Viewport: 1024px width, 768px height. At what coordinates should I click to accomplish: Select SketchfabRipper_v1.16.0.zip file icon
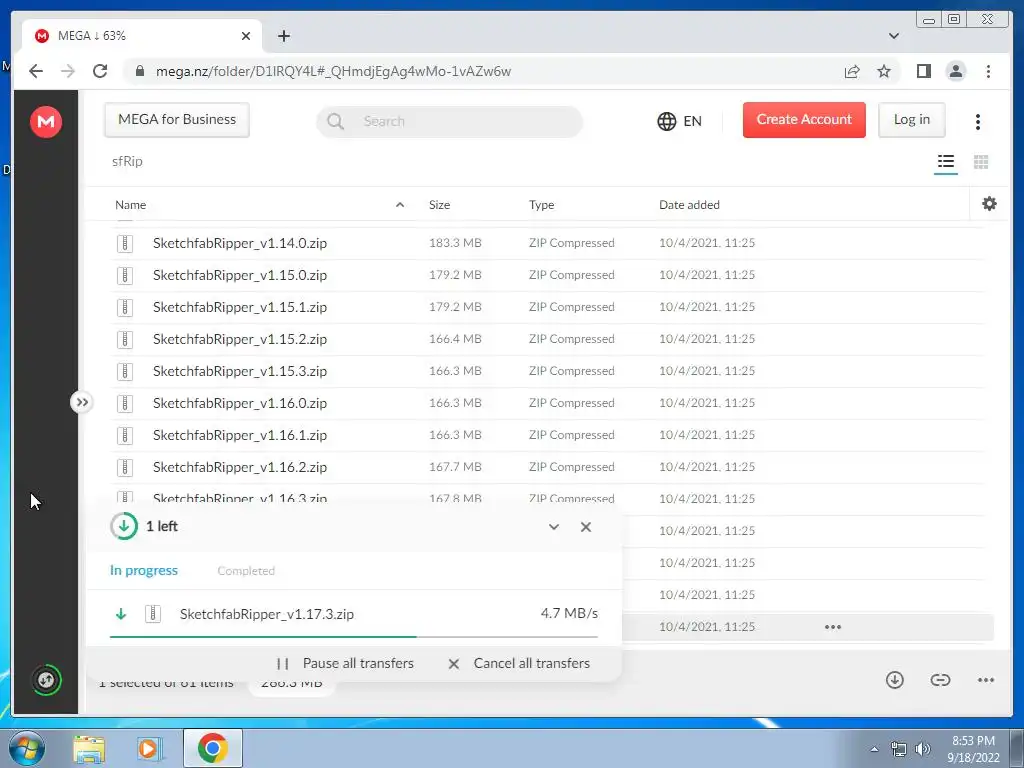point(125,404)
